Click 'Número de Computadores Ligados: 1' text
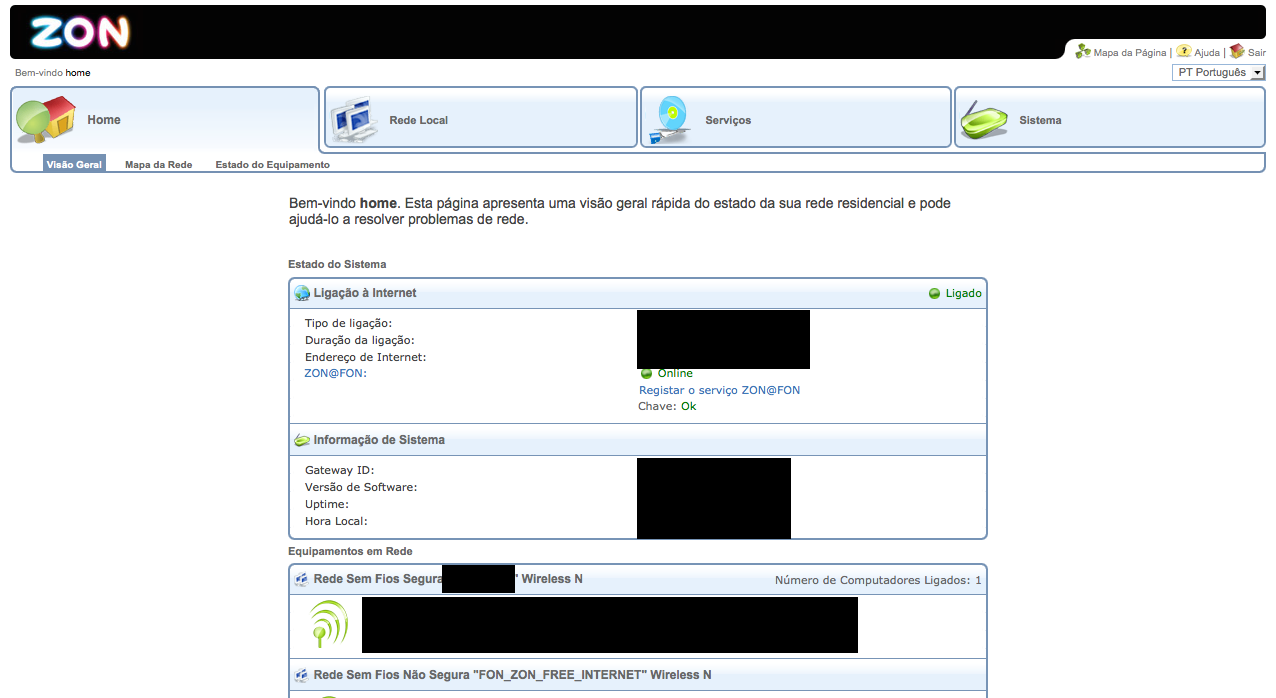1276x698 pixels. coord(878,580)
